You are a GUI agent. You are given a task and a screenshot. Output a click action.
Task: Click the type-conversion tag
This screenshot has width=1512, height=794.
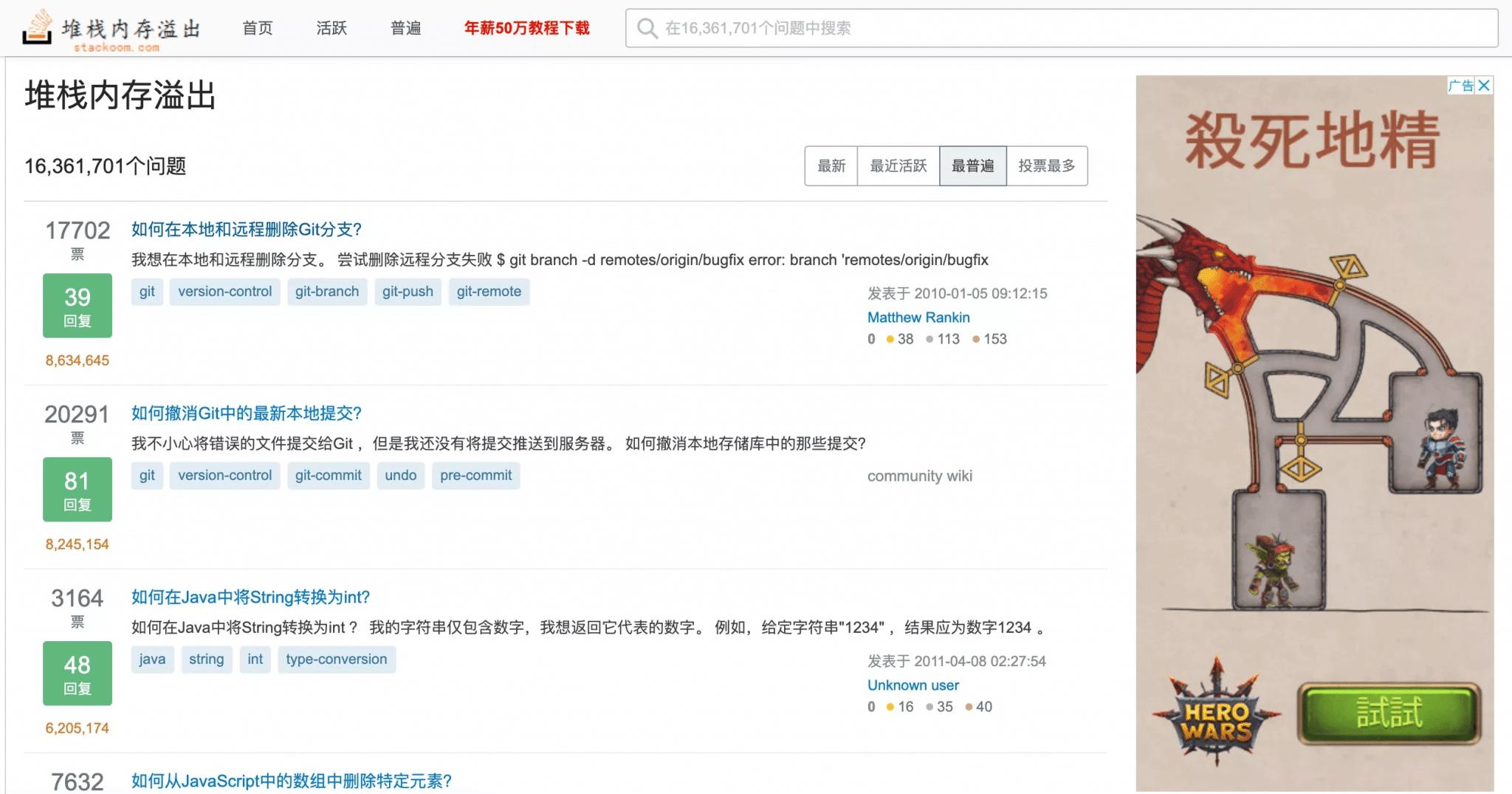[x=336, y=659]
